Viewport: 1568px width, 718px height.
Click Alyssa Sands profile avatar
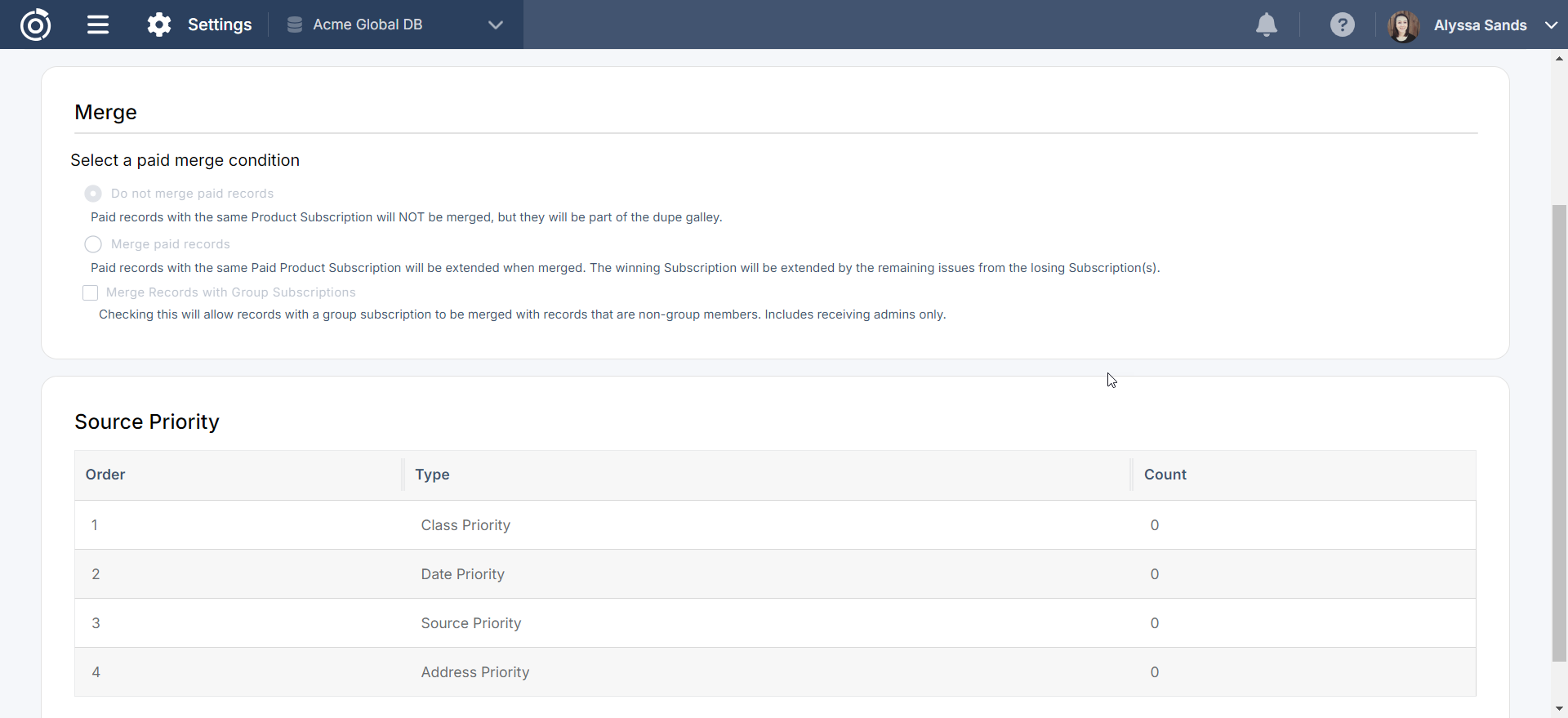pos(1403,25)
